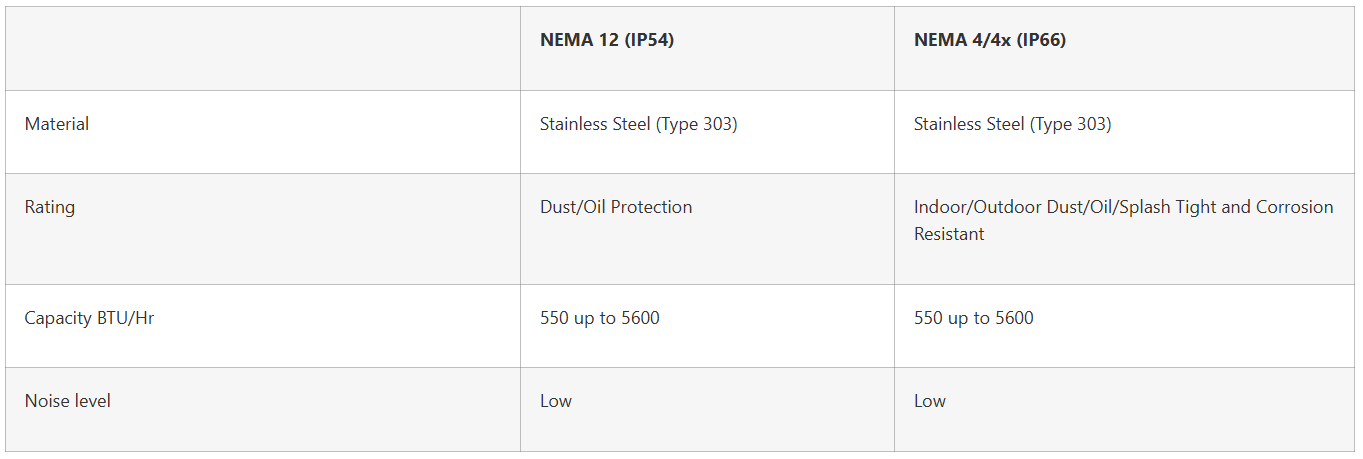The image size is (1363, 459).
Task: Select the Rating row label
Action: coord(50,207)
